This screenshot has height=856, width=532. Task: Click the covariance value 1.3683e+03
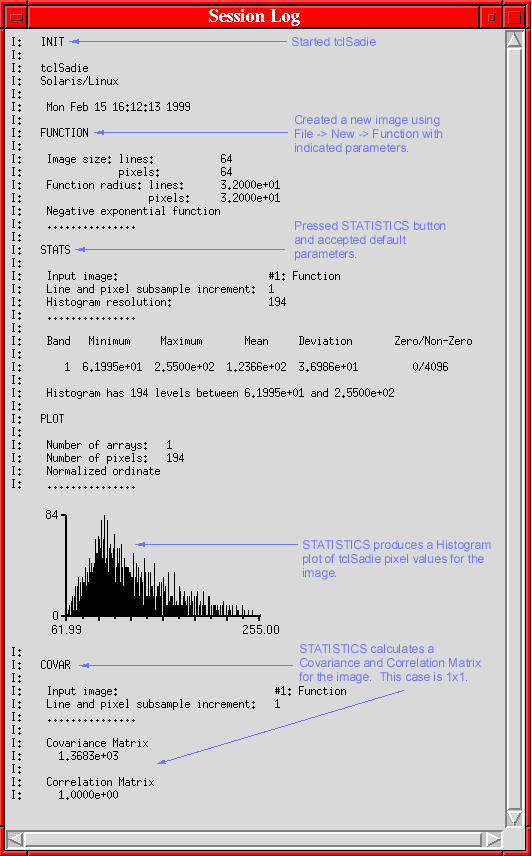tap(88, 756)
